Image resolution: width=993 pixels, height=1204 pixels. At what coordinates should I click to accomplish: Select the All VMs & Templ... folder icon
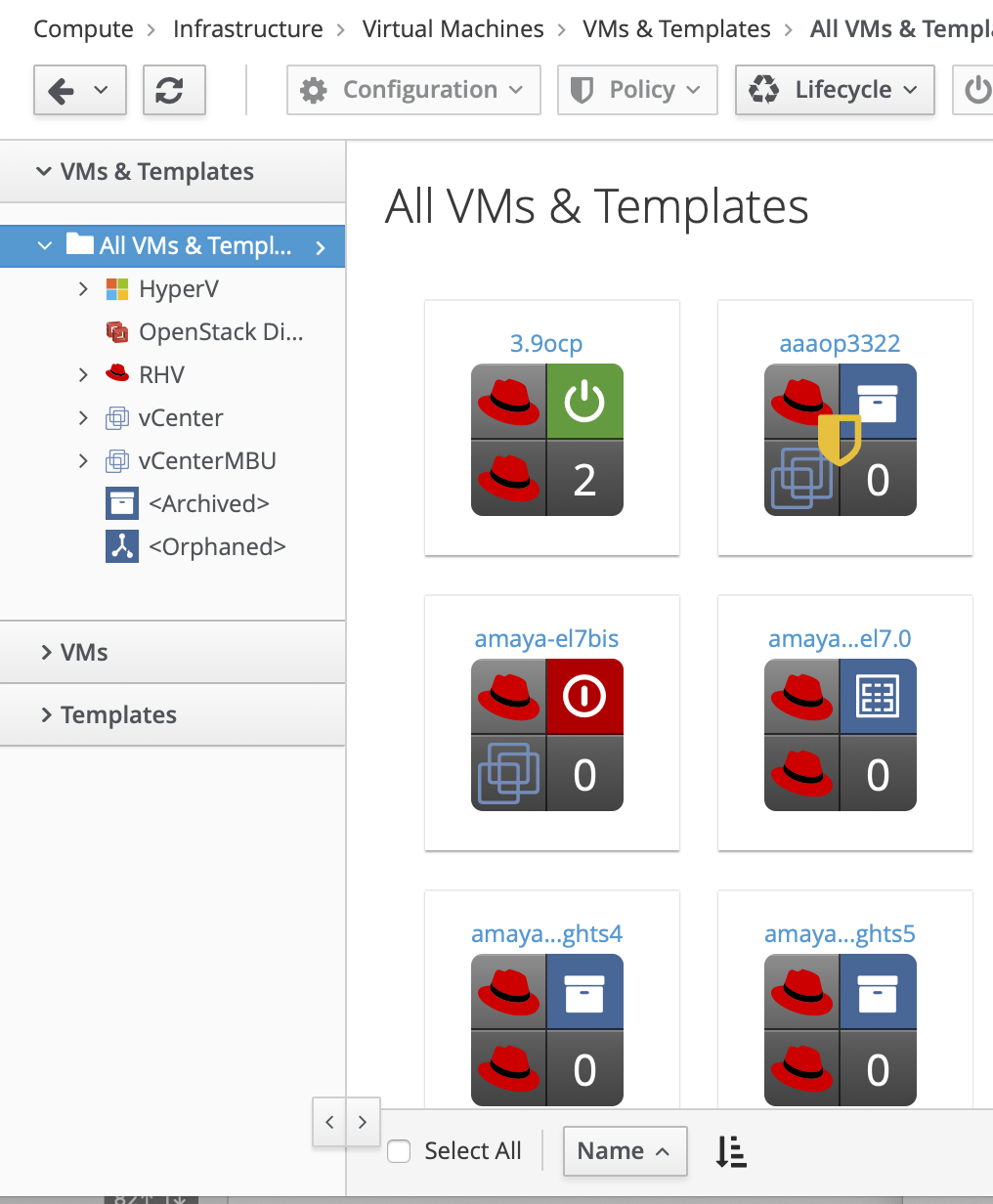80,244
